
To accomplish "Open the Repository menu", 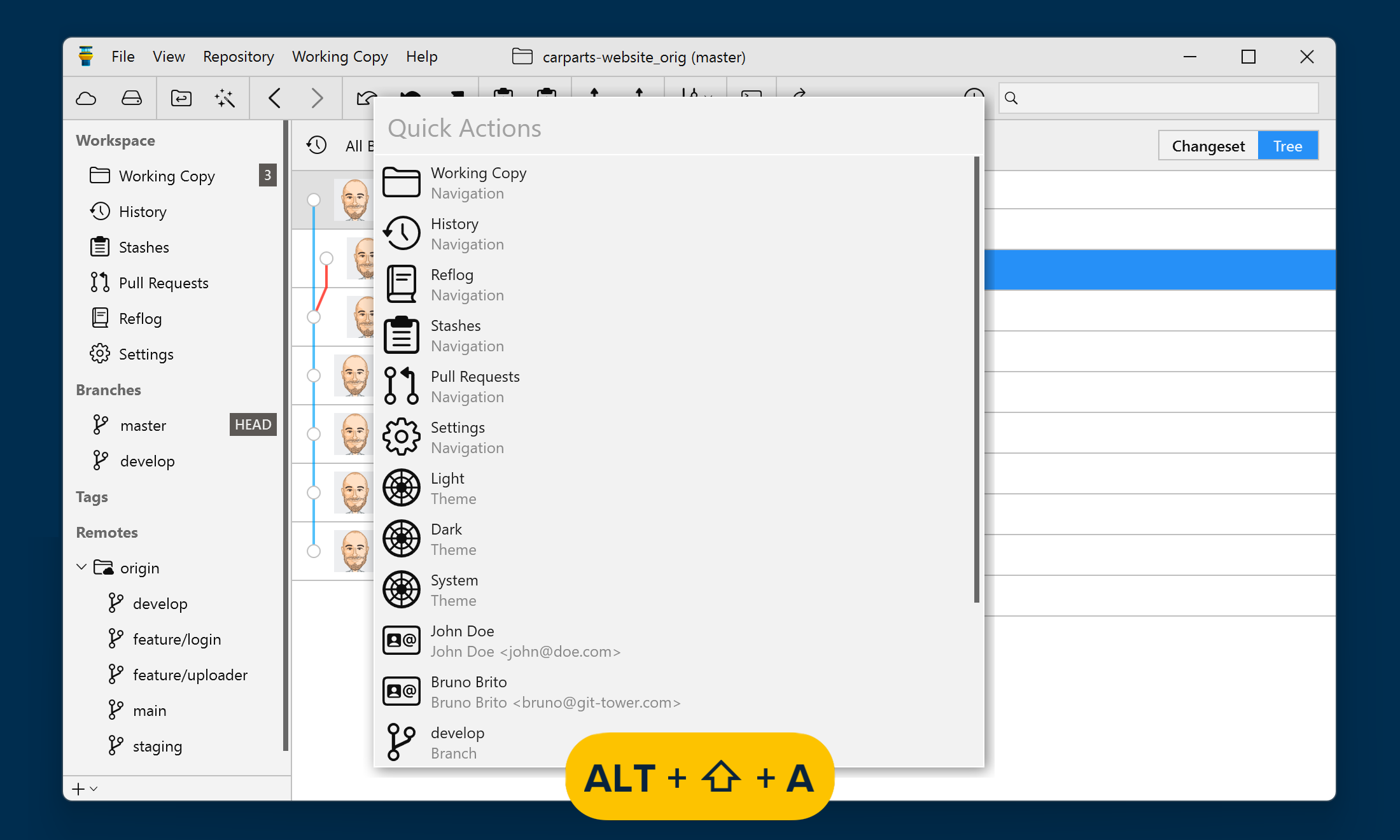I will tap(238, 57).
